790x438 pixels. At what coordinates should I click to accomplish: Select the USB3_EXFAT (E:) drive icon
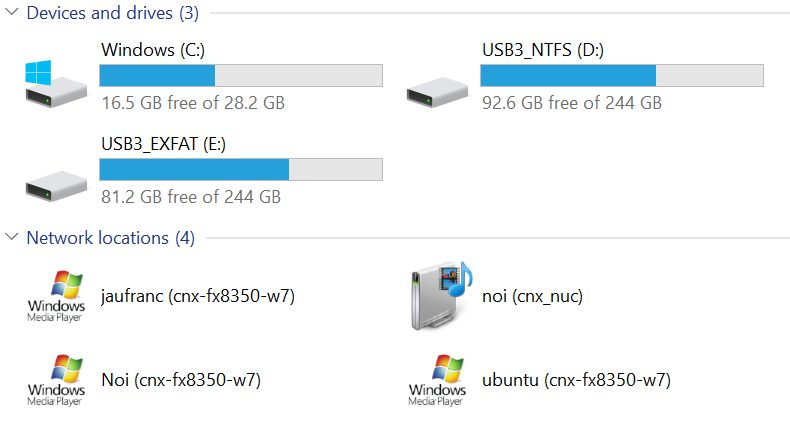(56, 186)
